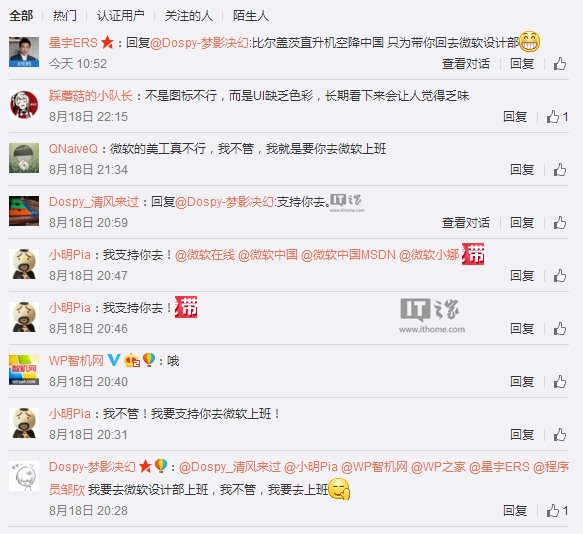The image size is (583, 534).
Task: Open 踩蘑菇的小队长's profile via username
Action: [x=91, y=96]
